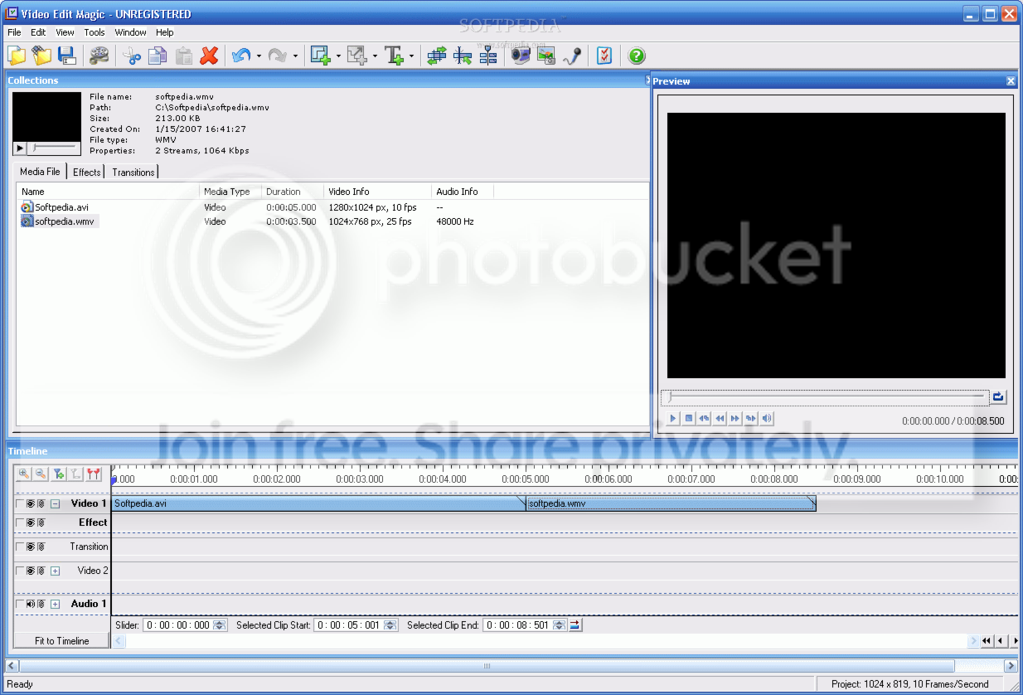Viewport: 1023px width, 695px height.
Task: Save project with floppy disk icon
Action: 67,56
